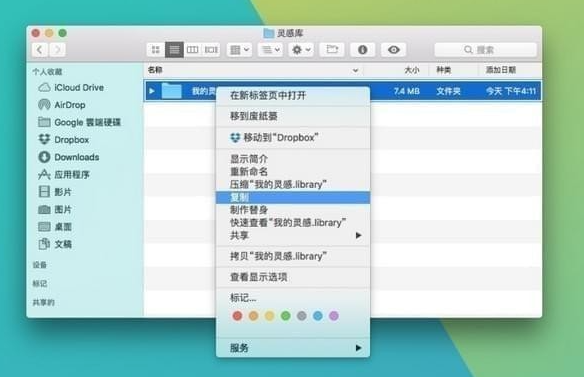Click the 标记 sidebar section header
Image resolution: width=584 pixels, height=377 pixels.
[x=40, y=283]
